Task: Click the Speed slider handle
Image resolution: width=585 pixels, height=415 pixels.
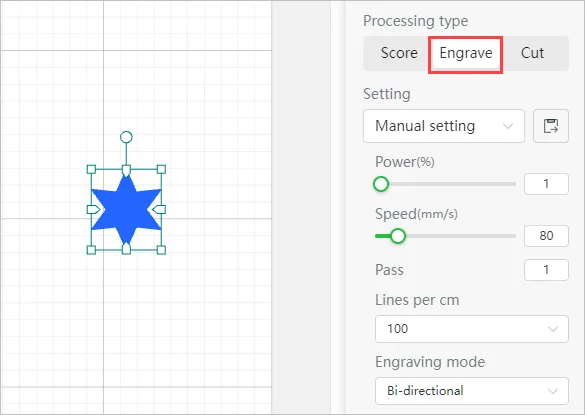Action: (x=398, y=236)
